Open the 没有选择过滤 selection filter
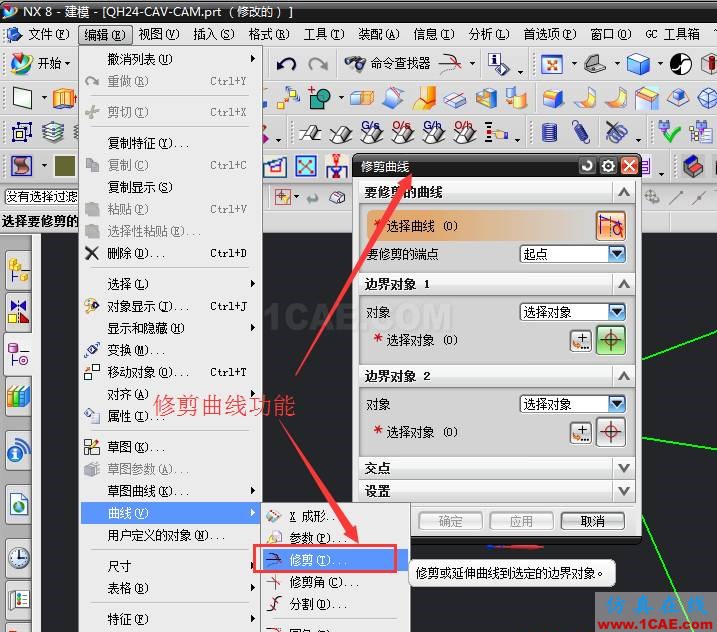717x632 pixels. click(41, 197)
